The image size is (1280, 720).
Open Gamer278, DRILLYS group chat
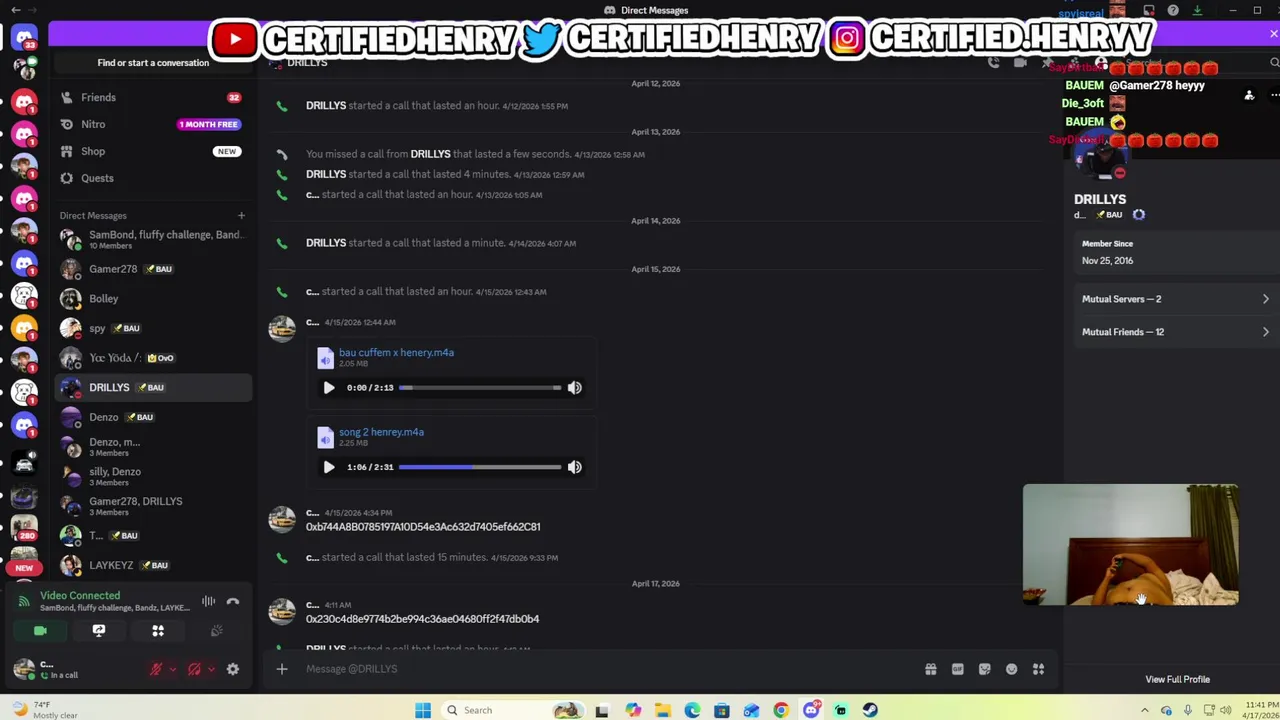coord(153,506)
